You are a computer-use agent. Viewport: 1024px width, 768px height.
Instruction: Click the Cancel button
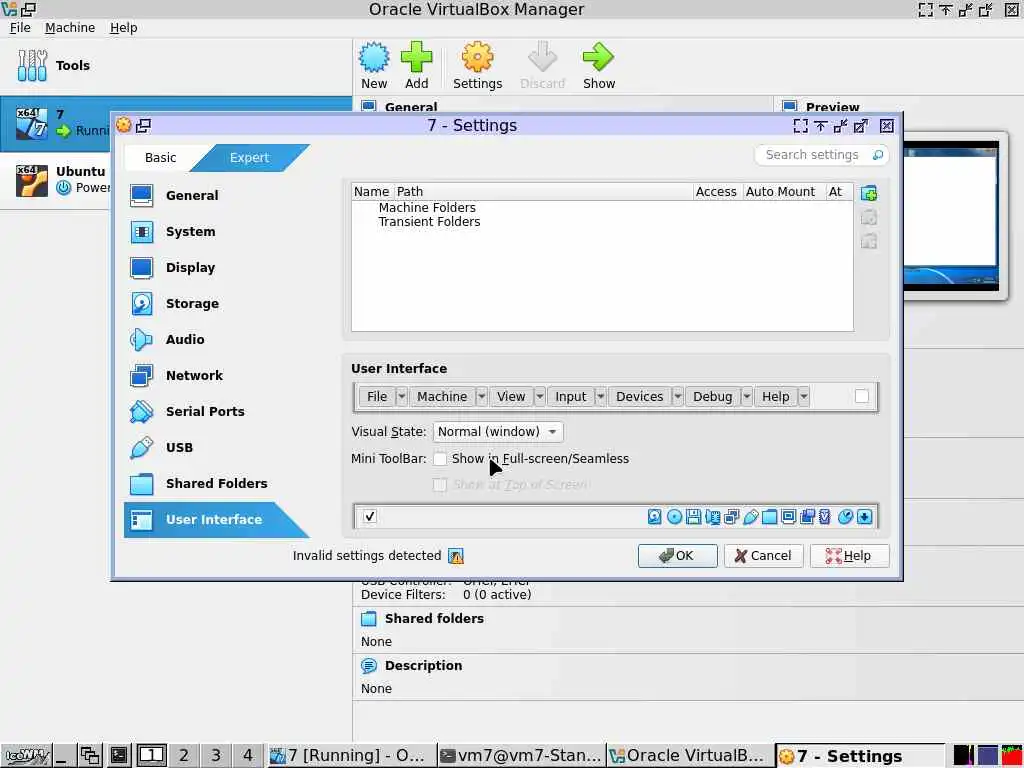(763, 556)
